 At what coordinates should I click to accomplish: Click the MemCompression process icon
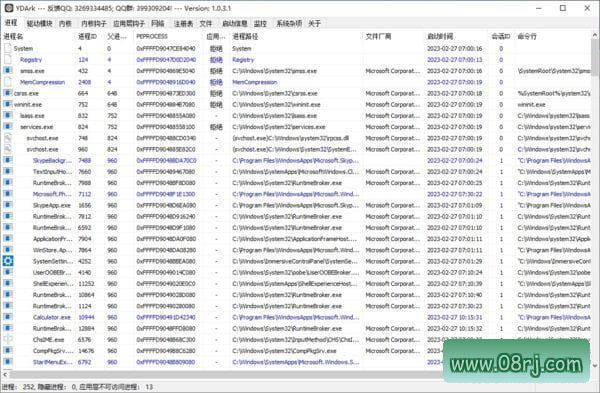pos(8,82)
